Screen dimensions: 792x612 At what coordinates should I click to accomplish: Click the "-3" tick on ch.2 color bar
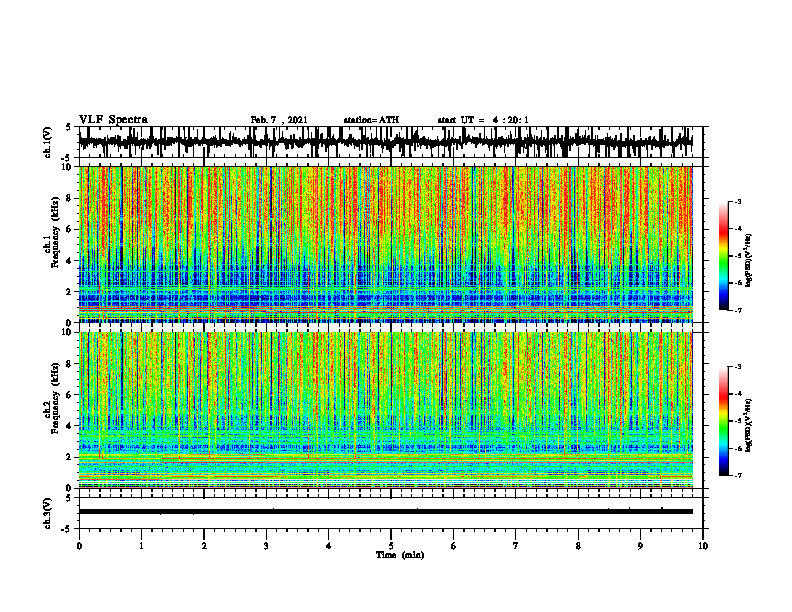pos(738,367)
